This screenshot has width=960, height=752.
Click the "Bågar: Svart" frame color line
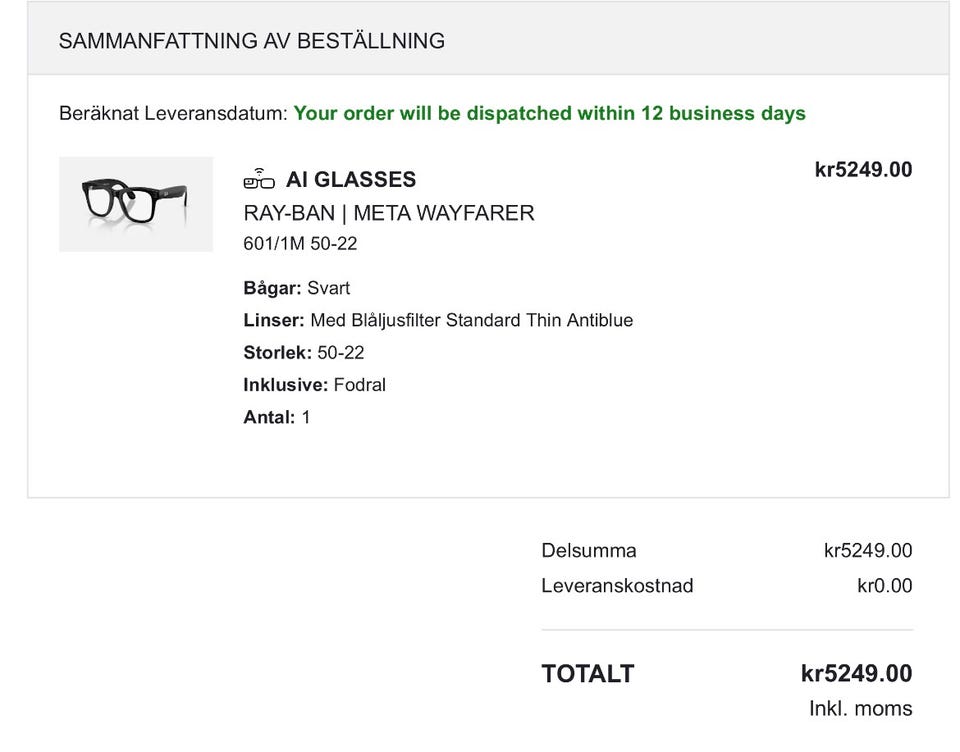coord(297,288)
